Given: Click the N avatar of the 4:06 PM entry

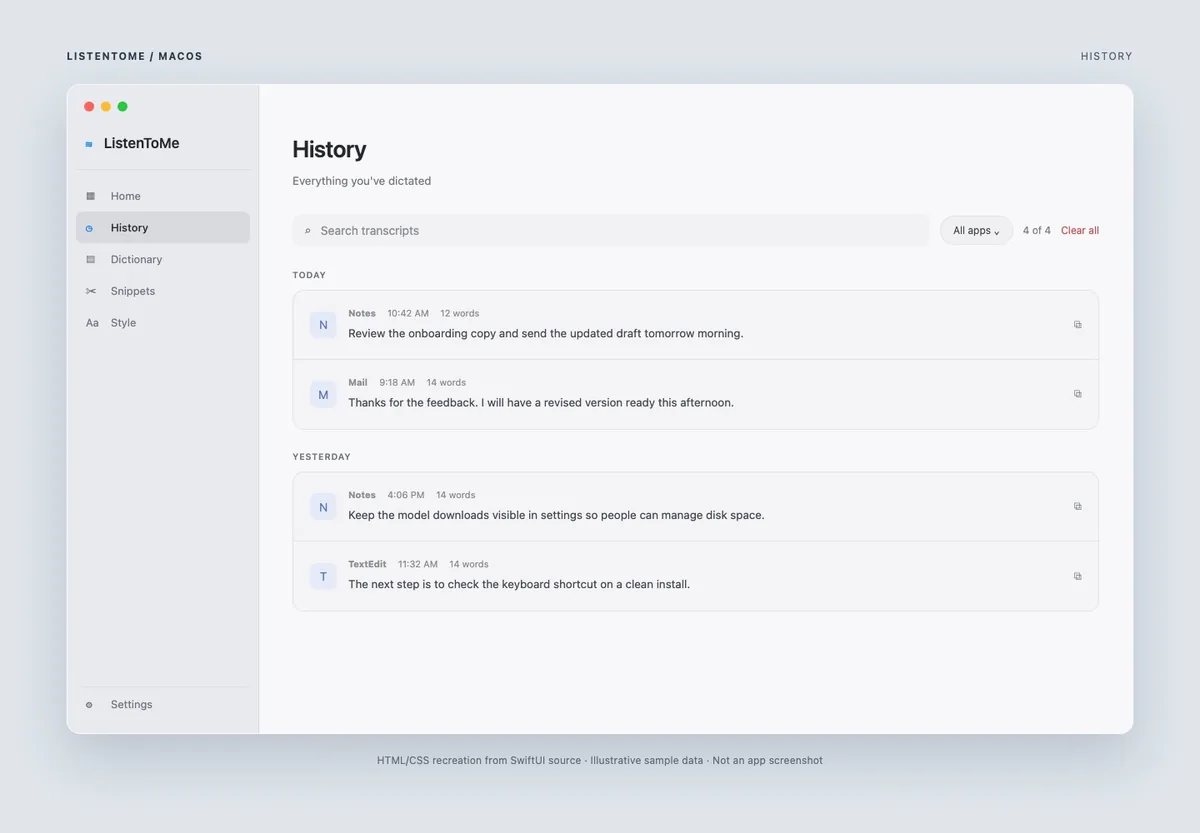Looking at the screenshot, I should pos(323,507).
